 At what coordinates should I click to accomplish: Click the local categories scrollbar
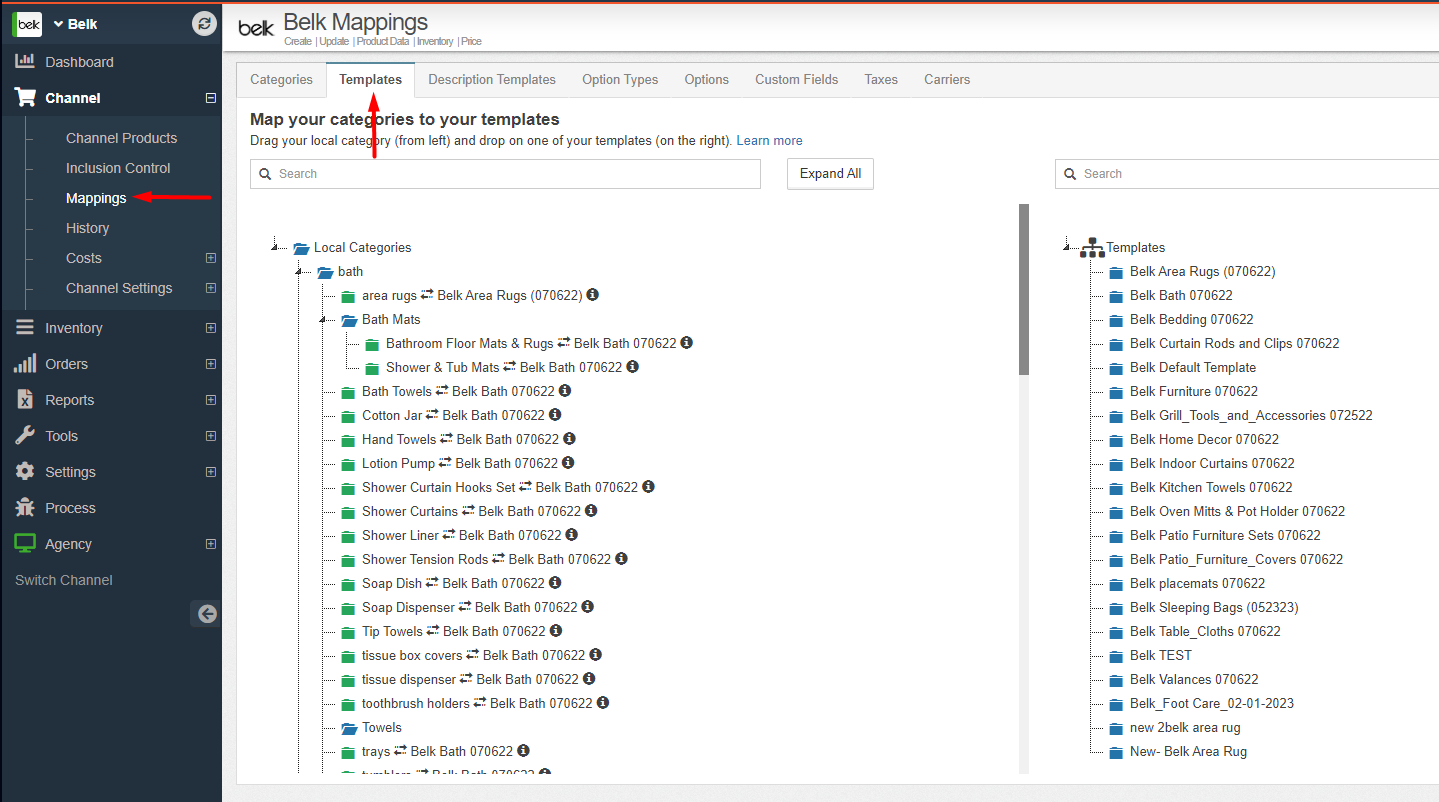pyautogui.click(x=1023, y=290)
